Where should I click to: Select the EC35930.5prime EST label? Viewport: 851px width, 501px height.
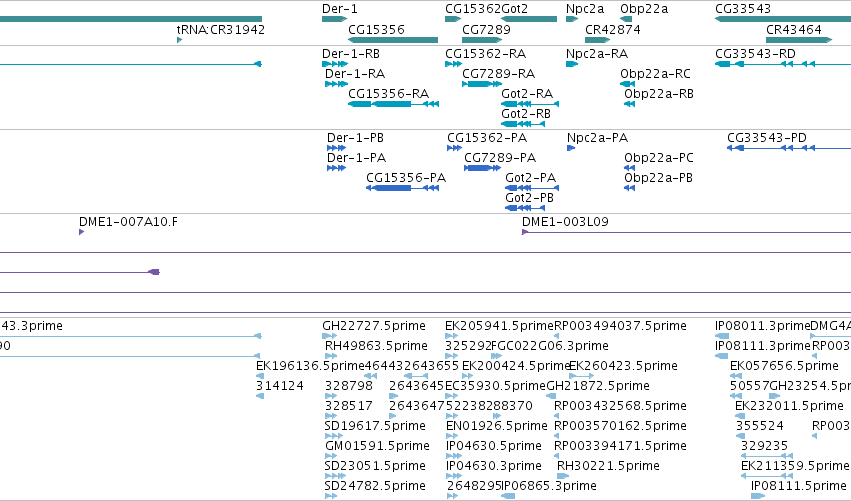(x=496, y=386)
